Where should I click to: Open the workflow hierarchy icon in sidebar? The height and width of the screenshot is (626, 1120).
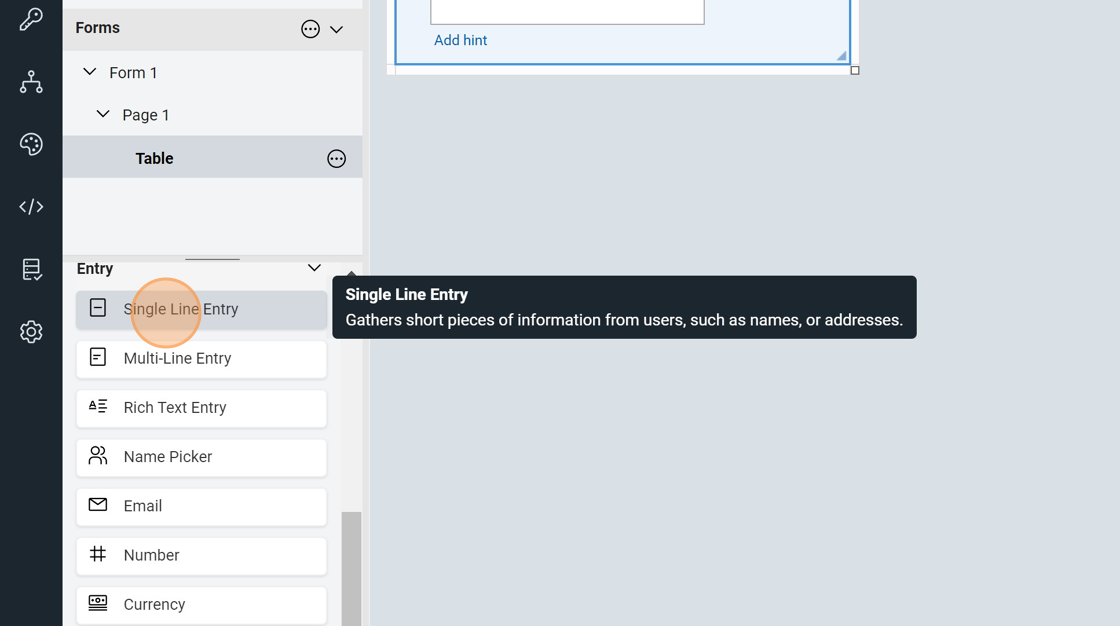coord(31,82)
